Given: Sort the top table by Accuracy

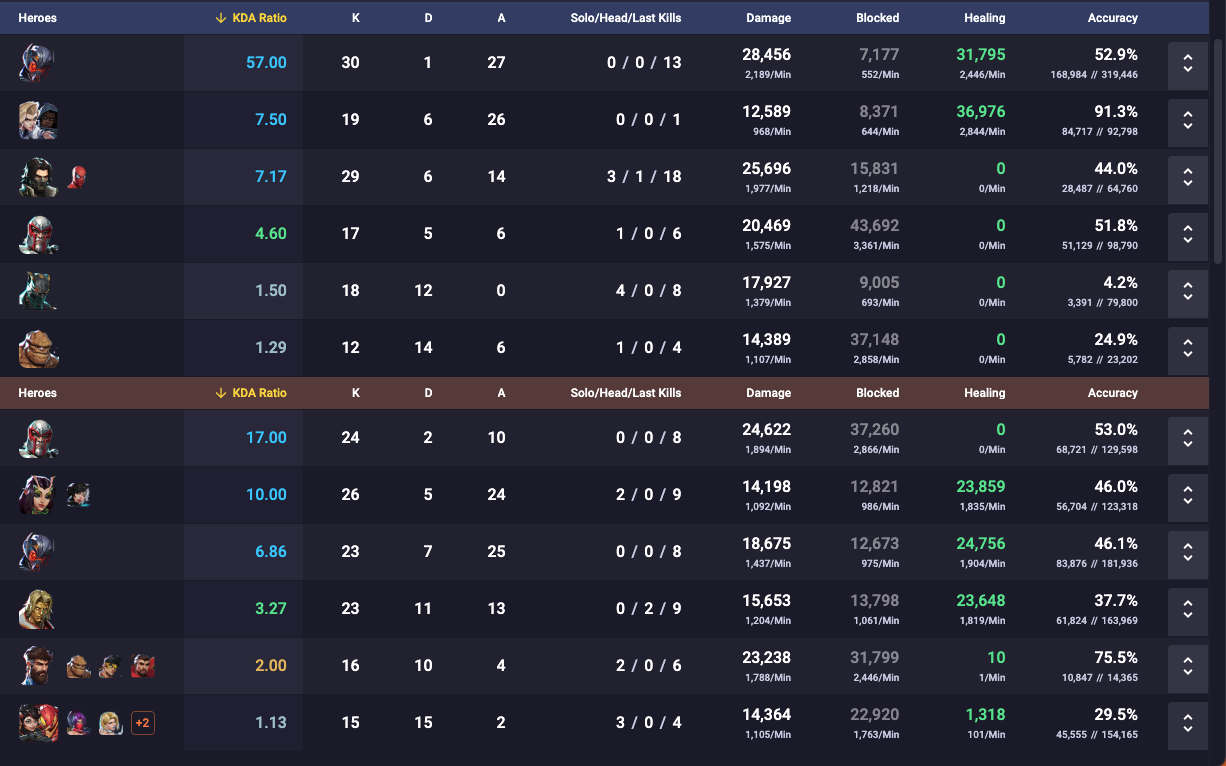Looking at the screenshot, I should coord(1113,18).
